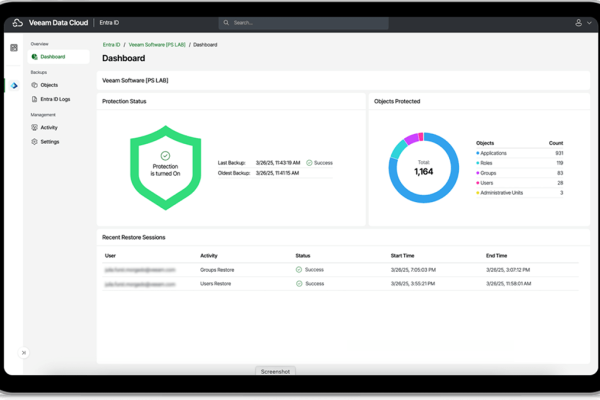Select the Users legend row
Viewport: 600px width, 400px height.
[519, 183]
